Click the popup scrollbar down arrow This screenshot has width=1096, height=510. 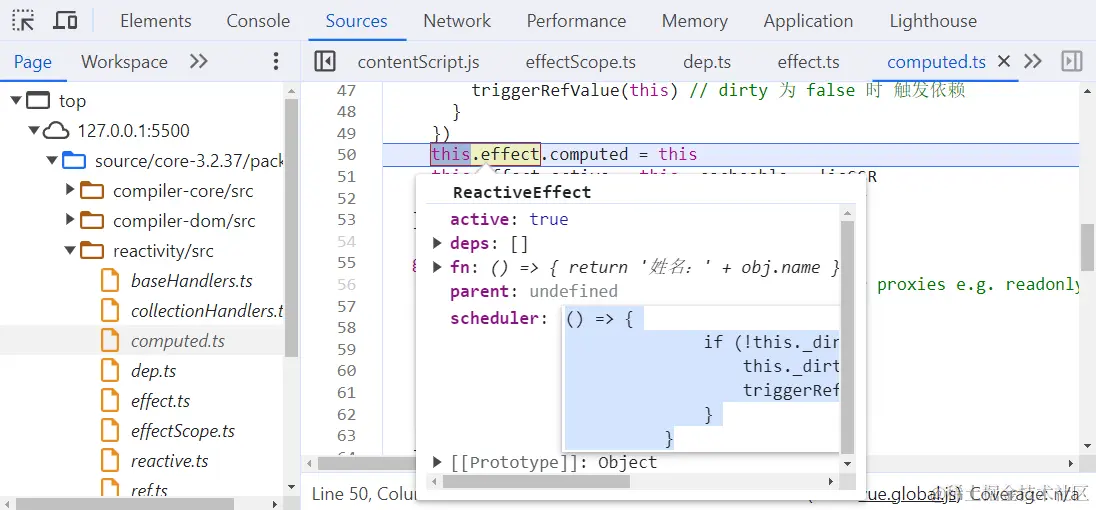click(x=847, y=462)
